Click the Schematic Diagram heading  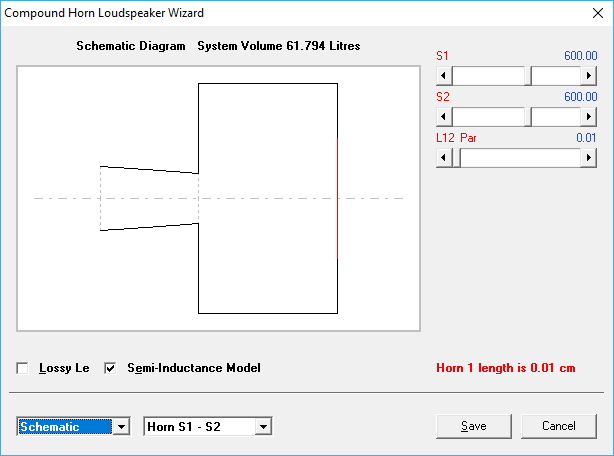pyautogui.click(x=131, y=46)
